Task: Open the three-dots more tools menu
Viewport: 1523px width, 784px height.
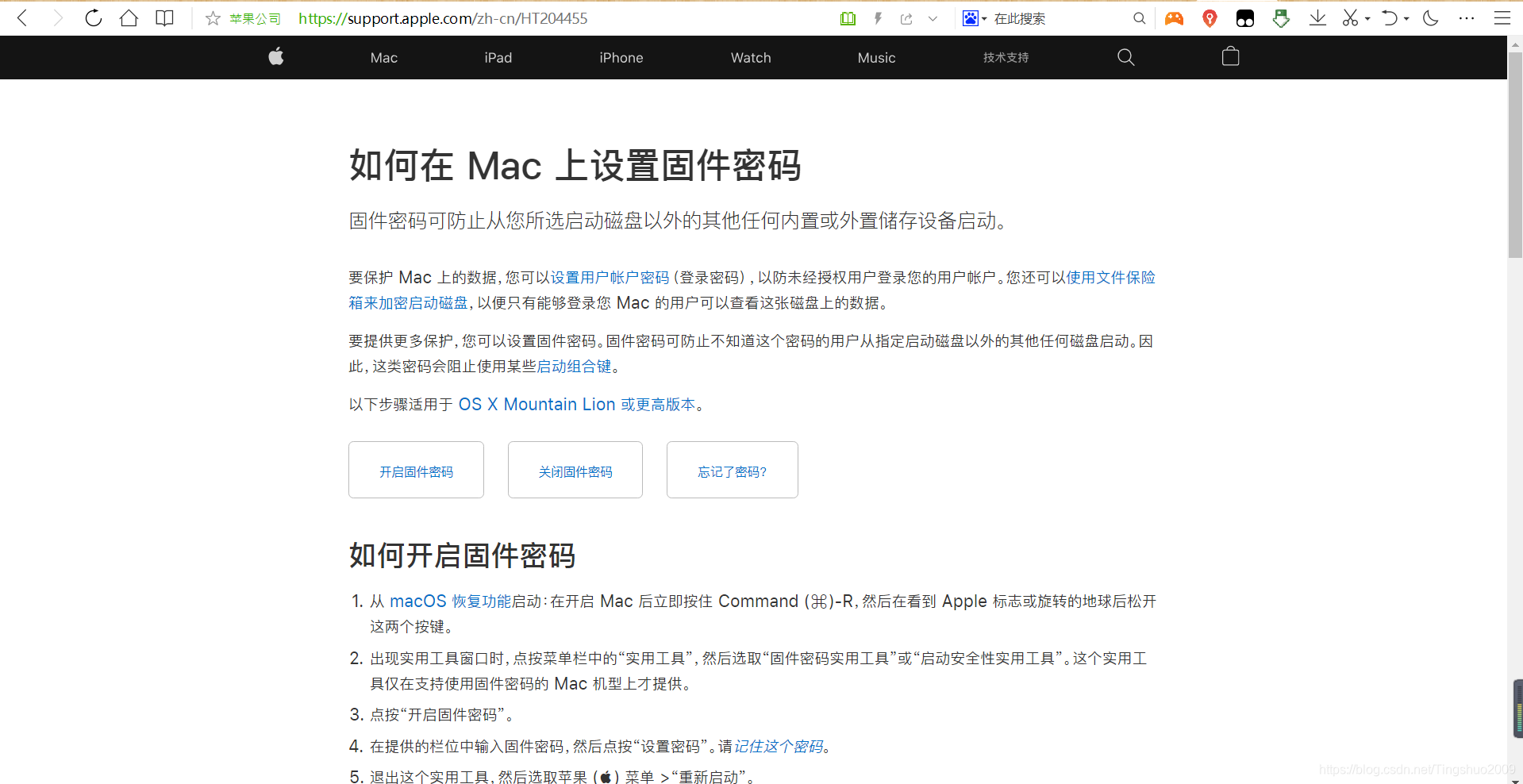Action: (x=1467, y=18)
